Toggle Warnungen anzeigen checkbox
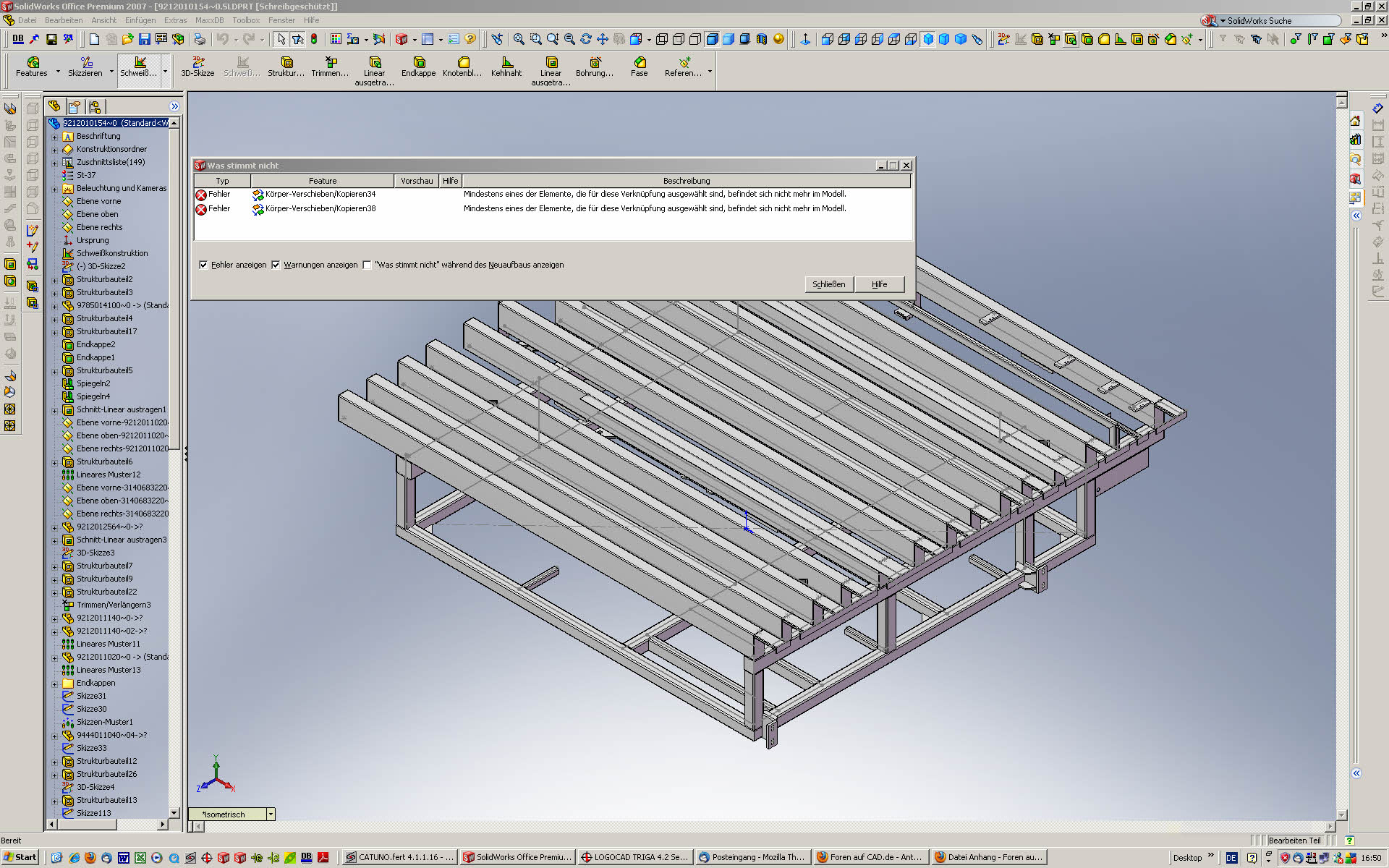 coord(276,265)
